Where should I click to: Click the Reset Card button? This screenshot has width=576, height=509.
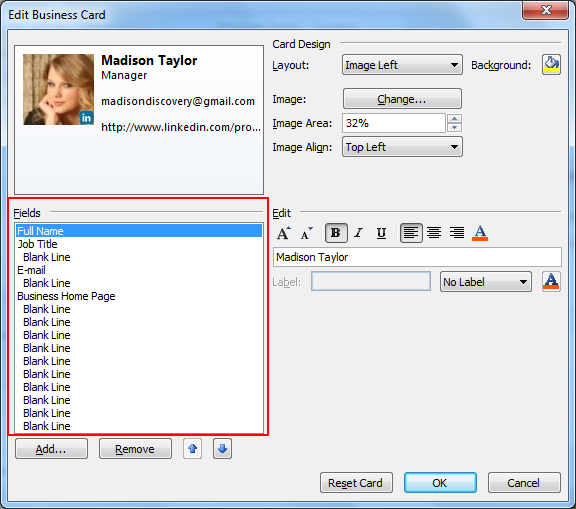pyautogui.click(x=356, y=483)
